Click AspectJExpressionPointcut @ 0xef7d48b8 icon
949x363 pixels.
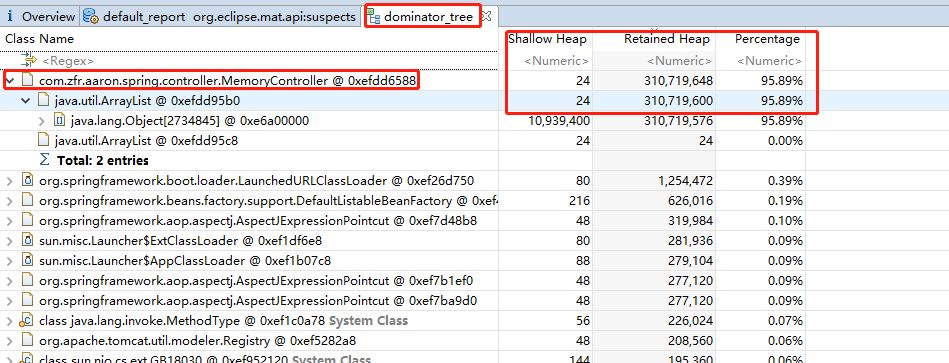point(27,220)
